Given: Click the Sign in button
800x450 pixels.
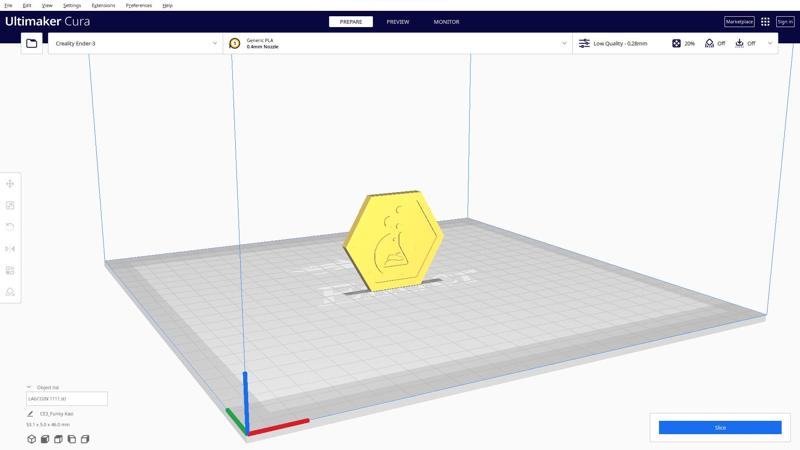Looking at the screenshot, I should (x=785, y=21).
